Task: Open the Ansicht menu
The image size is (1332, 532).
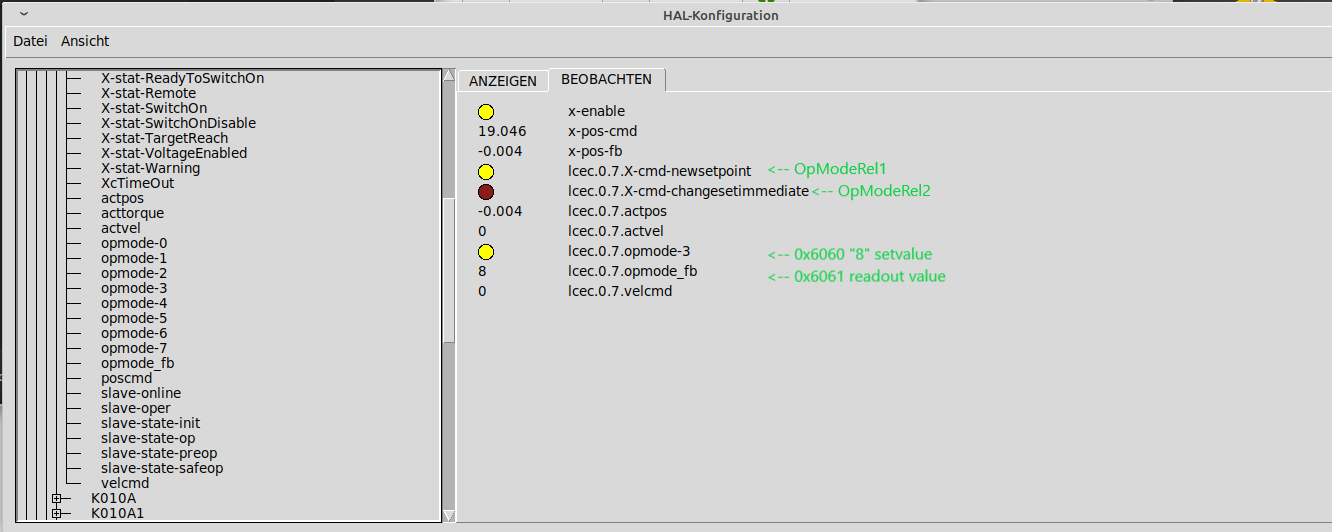Action: [x=85, y=41]
